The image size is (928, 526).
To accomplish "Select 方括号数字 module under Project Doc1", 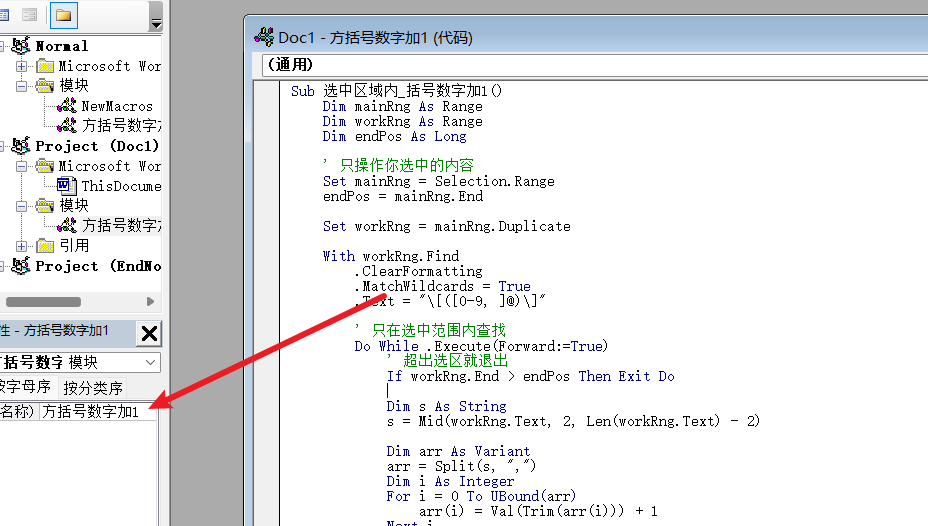I will coord(120,226).
